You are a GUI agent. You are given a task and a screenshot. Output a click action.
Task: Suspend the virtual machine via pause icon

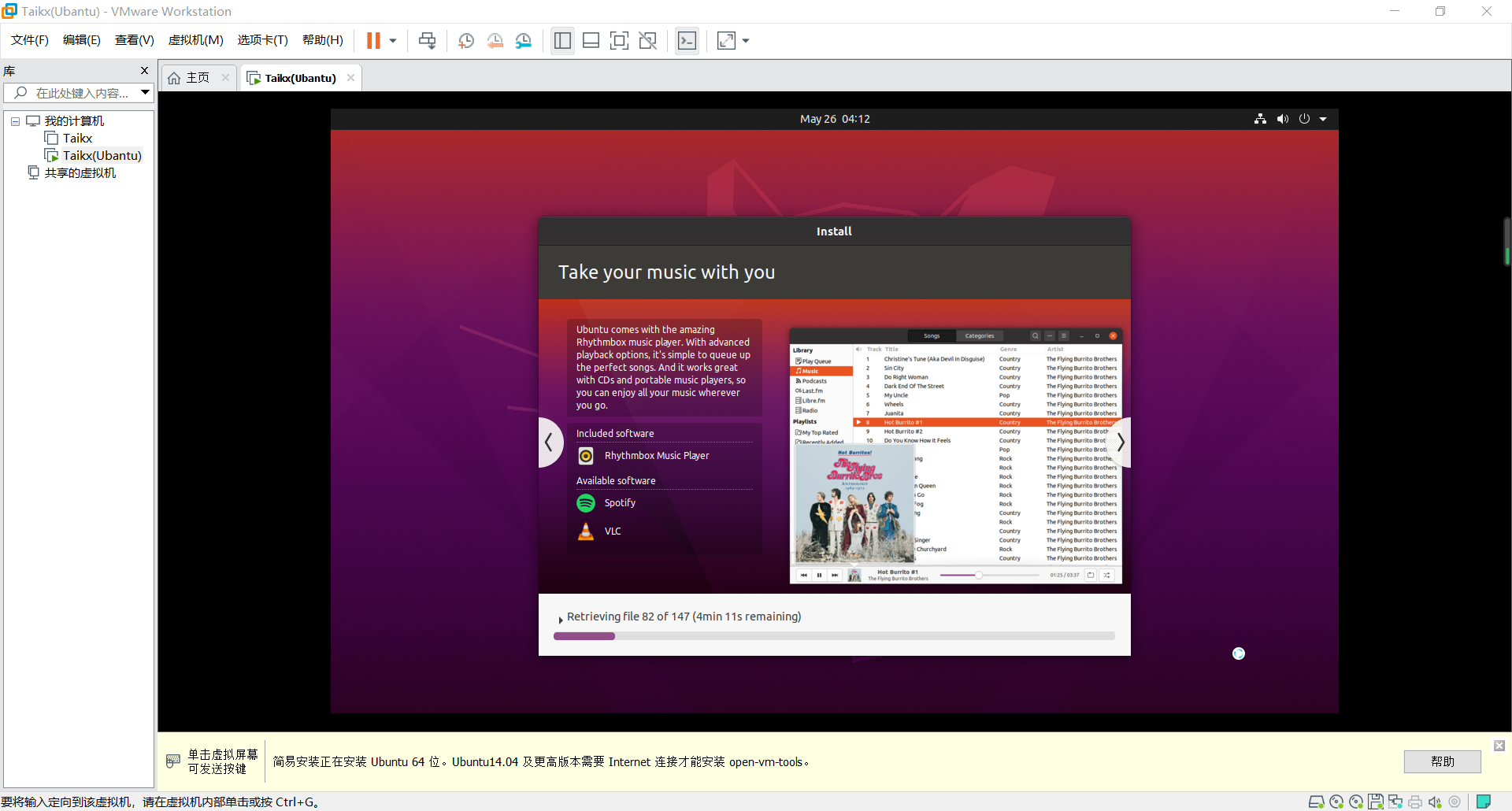[372, 40]
